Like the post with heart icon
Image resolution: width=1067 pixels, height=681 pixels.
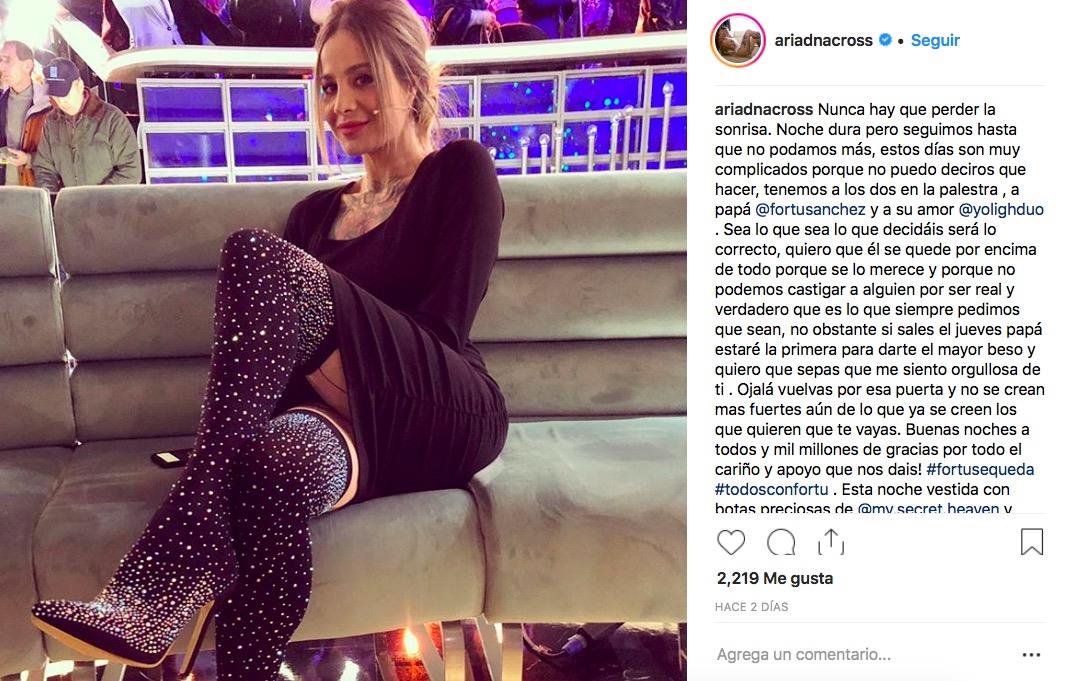pos(731,542)
